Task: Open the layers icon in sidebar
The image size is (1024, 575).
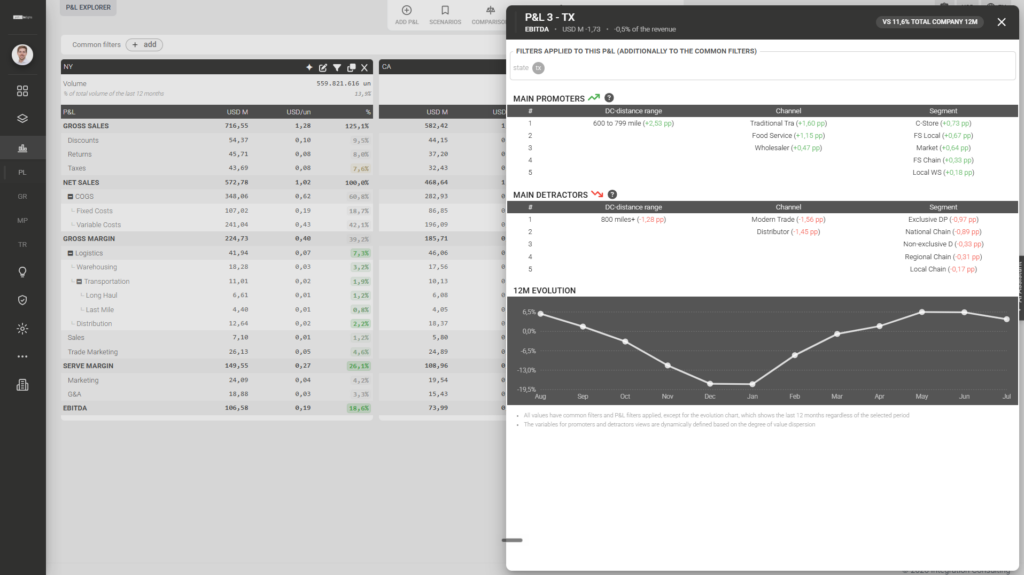Action: point(22,118)
